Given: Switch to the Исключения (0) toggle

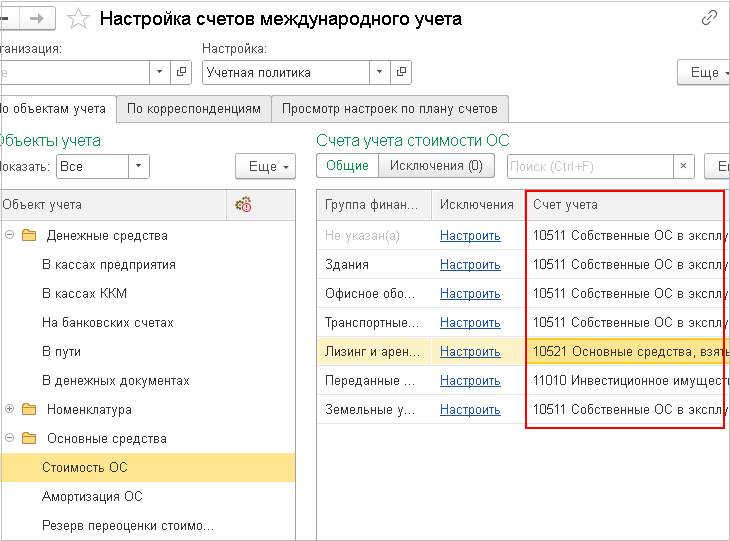Looking at the screenshot, I should 435,166.
